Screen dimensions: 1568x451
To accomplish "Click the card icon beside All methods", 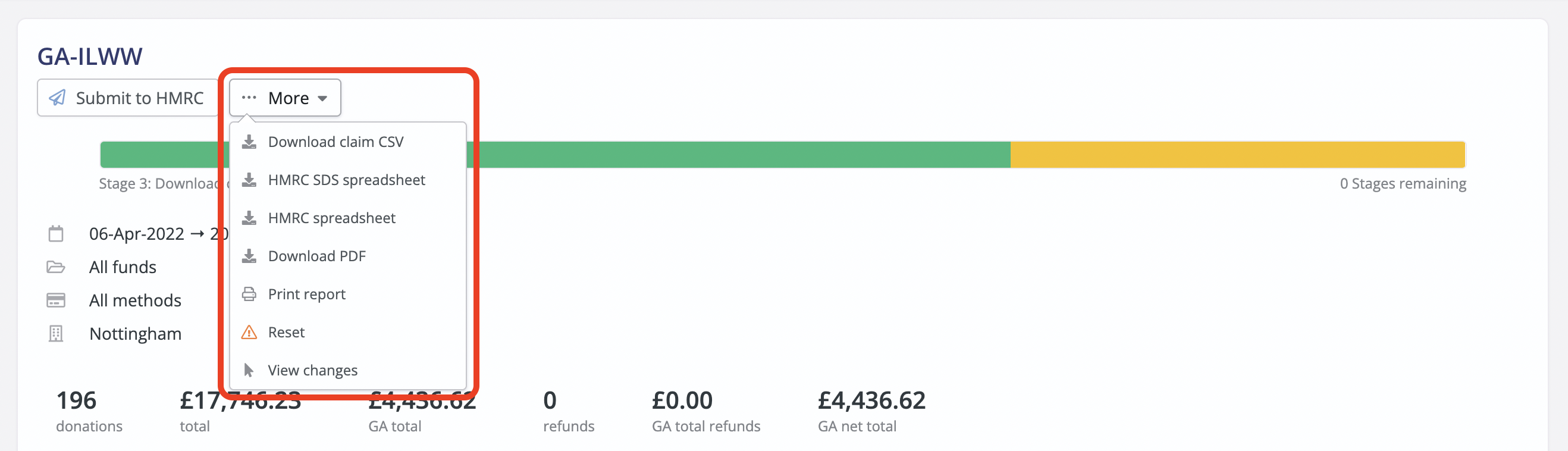I will point(55,300).
